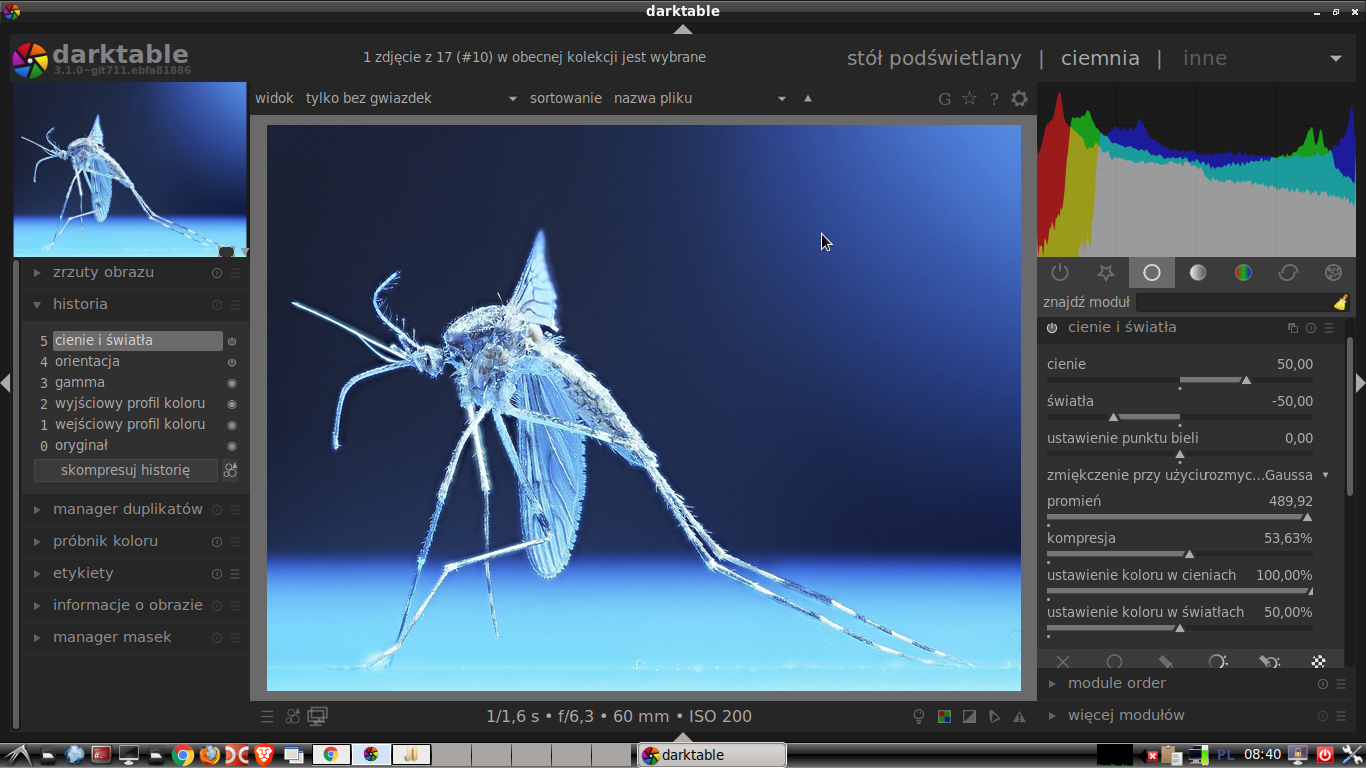Screen dimensions: 1366x768
Task: Show the effects modules group icon
Action: [x=1333, y=273]
